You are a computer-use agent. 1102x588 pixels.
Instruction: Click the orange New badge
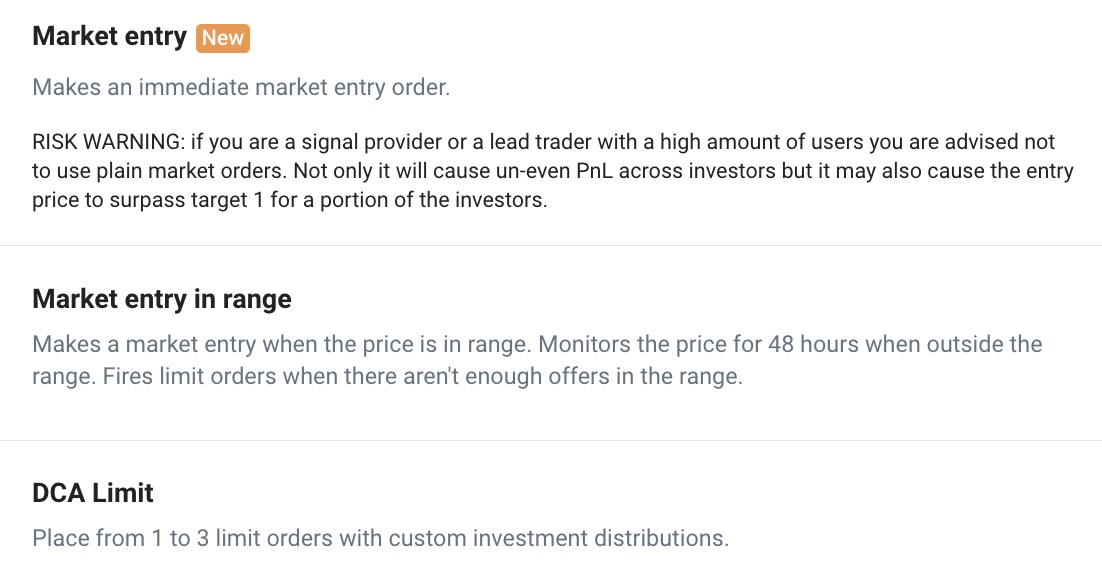point(222,38)
